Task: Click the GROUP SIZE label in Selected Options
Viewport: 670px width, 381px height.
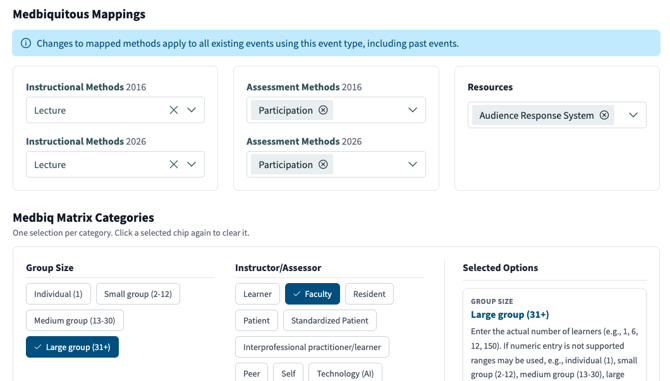Action: [x=492, y=301]
